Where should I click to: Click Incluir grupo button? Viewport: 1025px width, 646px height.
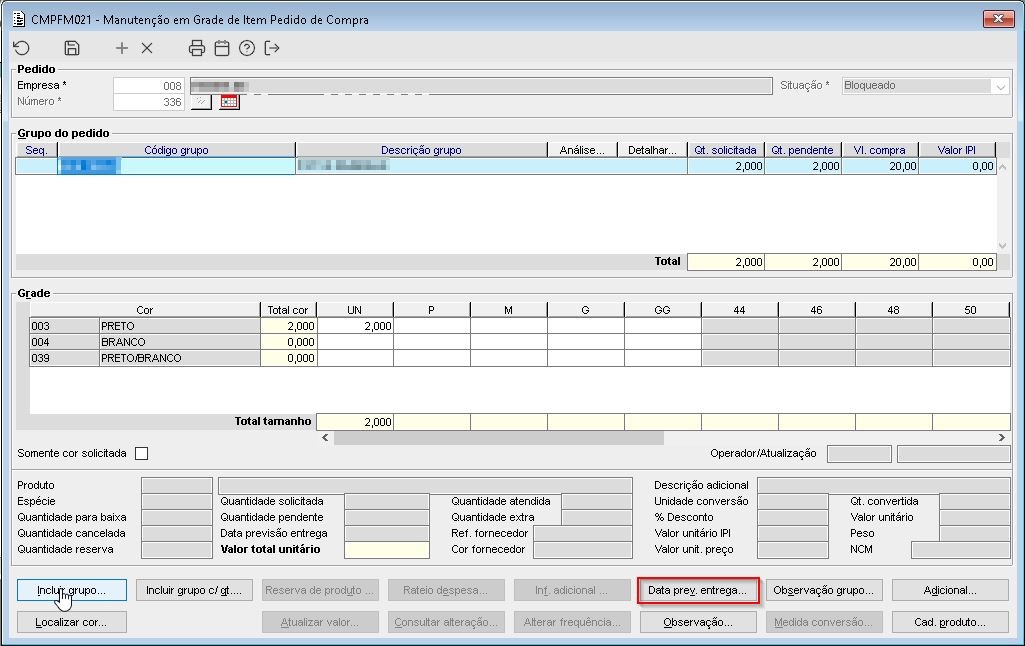coord(72,590)
